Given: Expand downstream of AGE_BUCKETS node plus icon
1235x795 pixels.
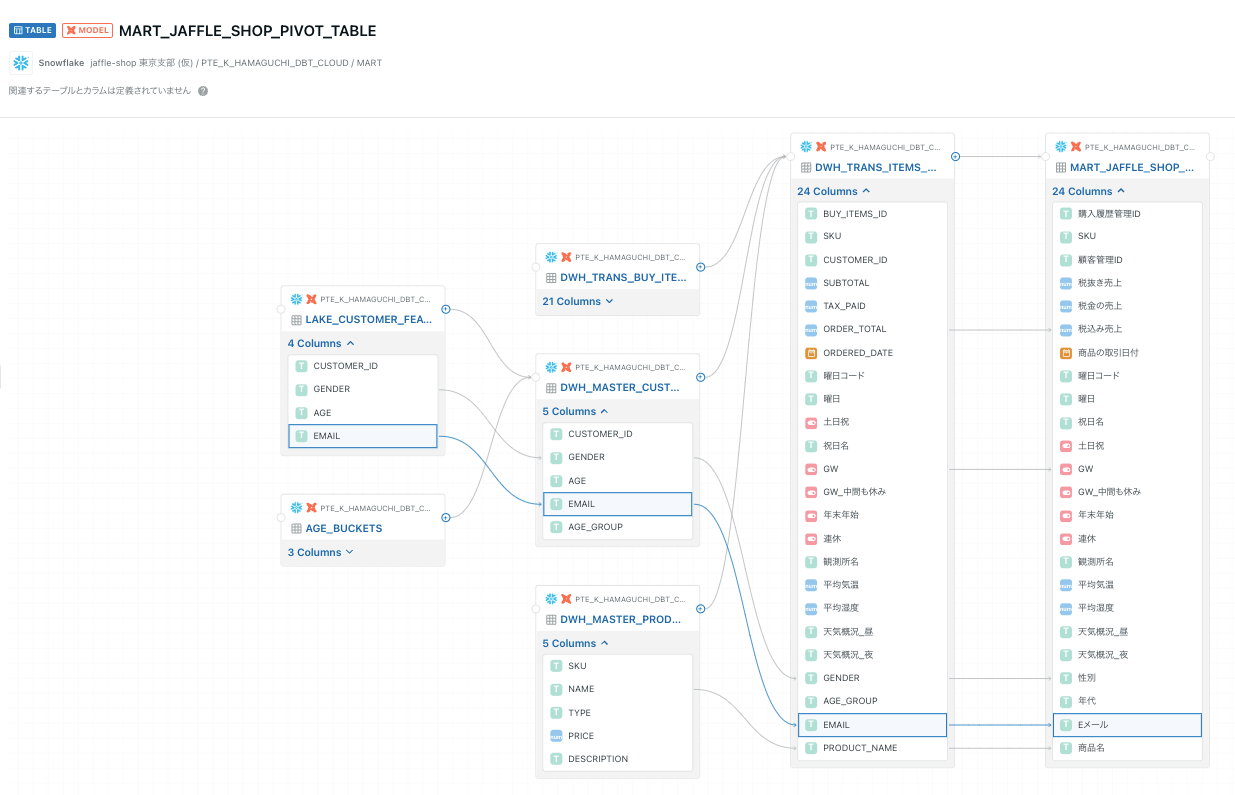Looking at the screenshot, I should tap(446, 517).
